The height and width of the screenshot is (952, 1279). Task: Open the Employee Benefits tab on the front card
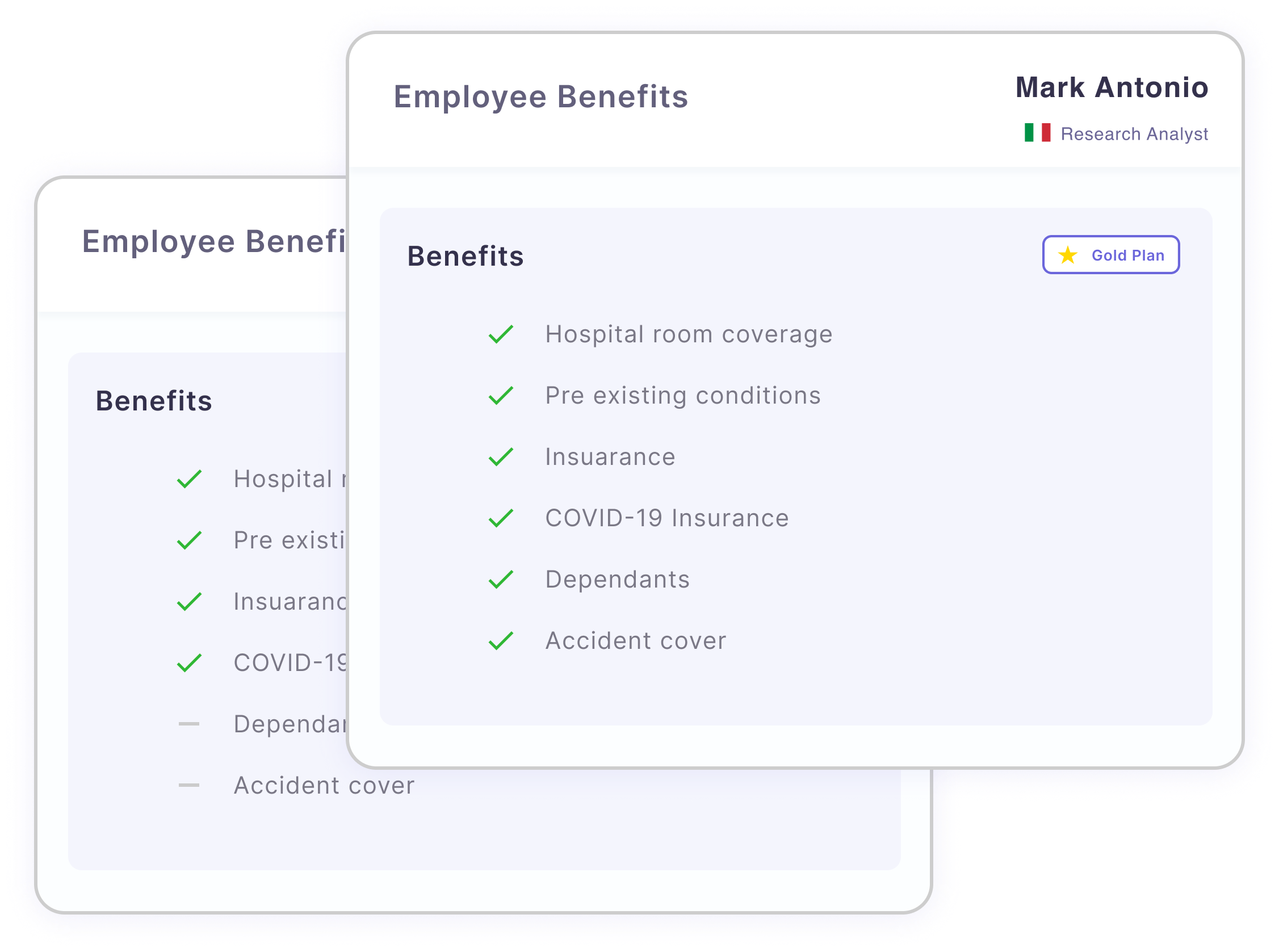coord(541,96)
